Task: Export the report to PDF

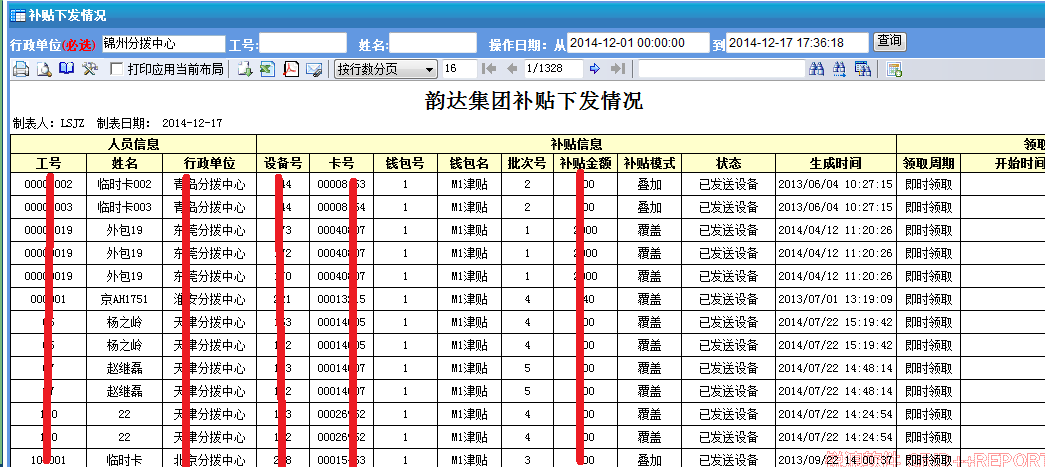Action: (x=291, y=69)
